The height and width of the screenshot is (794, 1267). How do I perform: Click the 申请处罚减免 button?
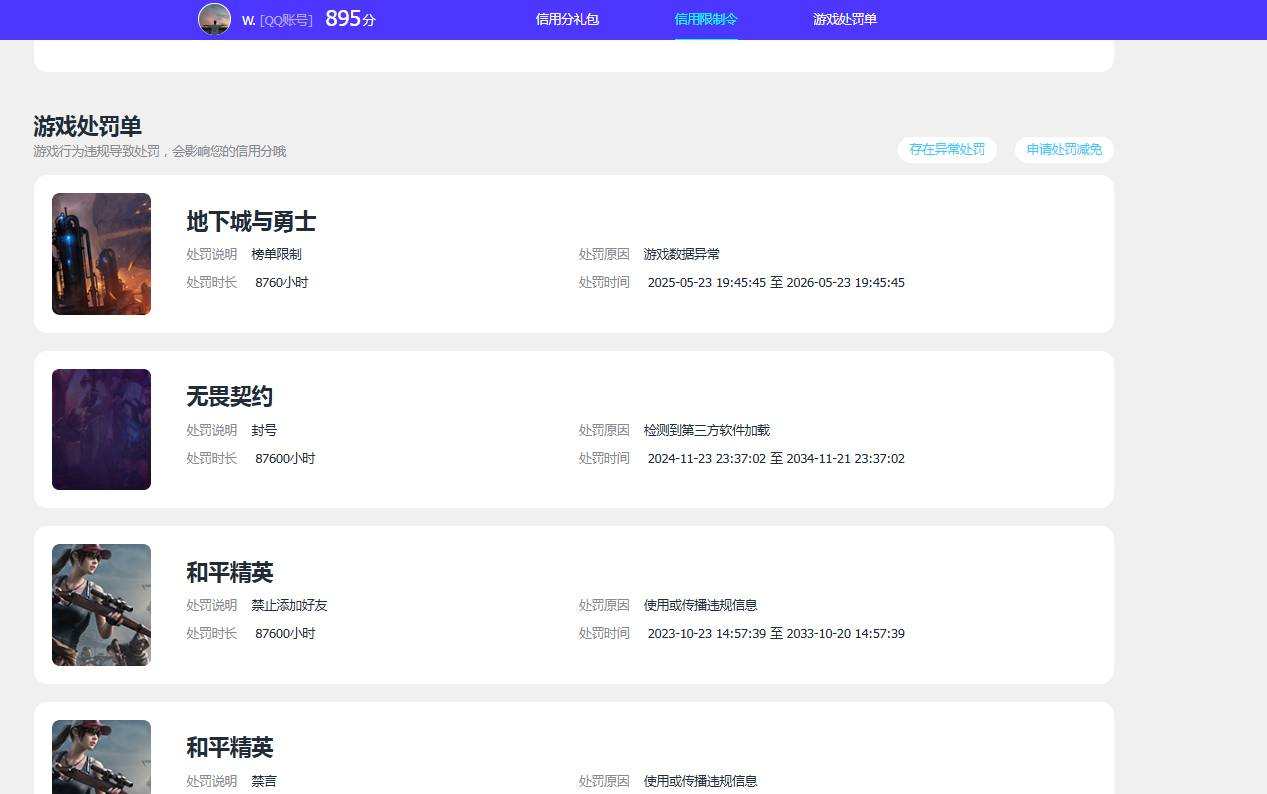pos(1064,150)
